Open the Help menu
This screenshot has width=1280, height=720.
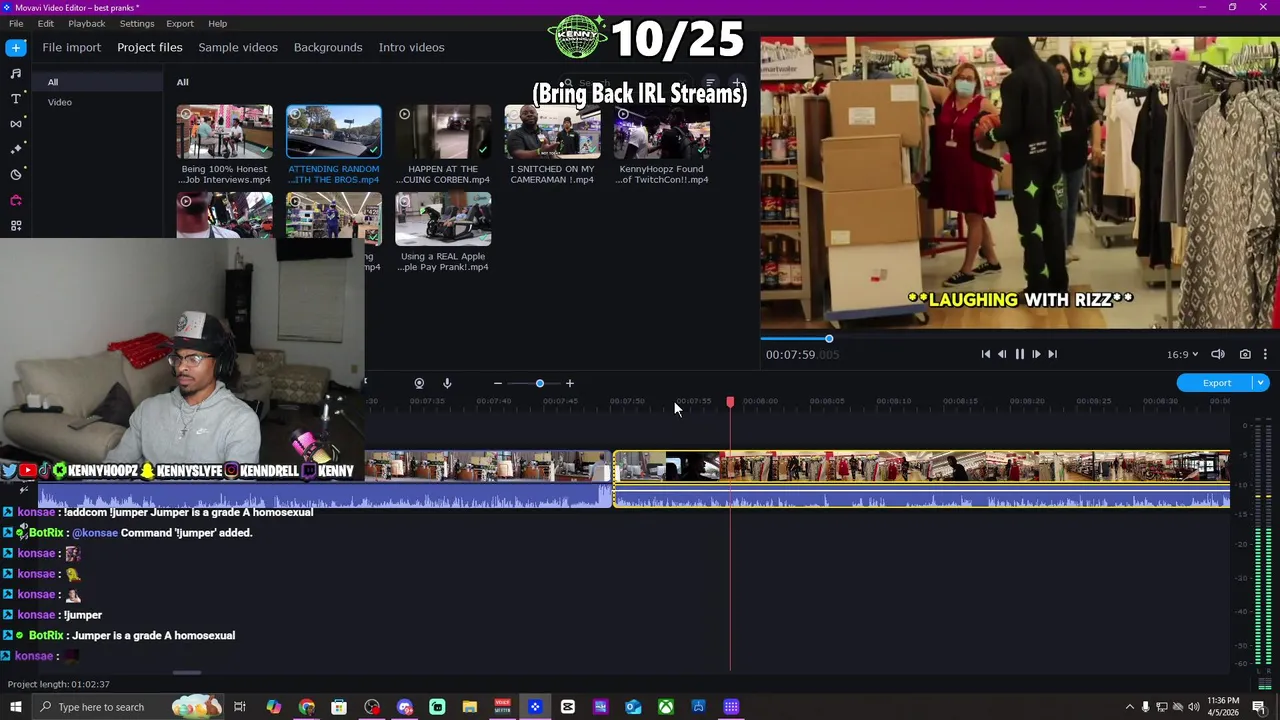(x=217, y=23)
